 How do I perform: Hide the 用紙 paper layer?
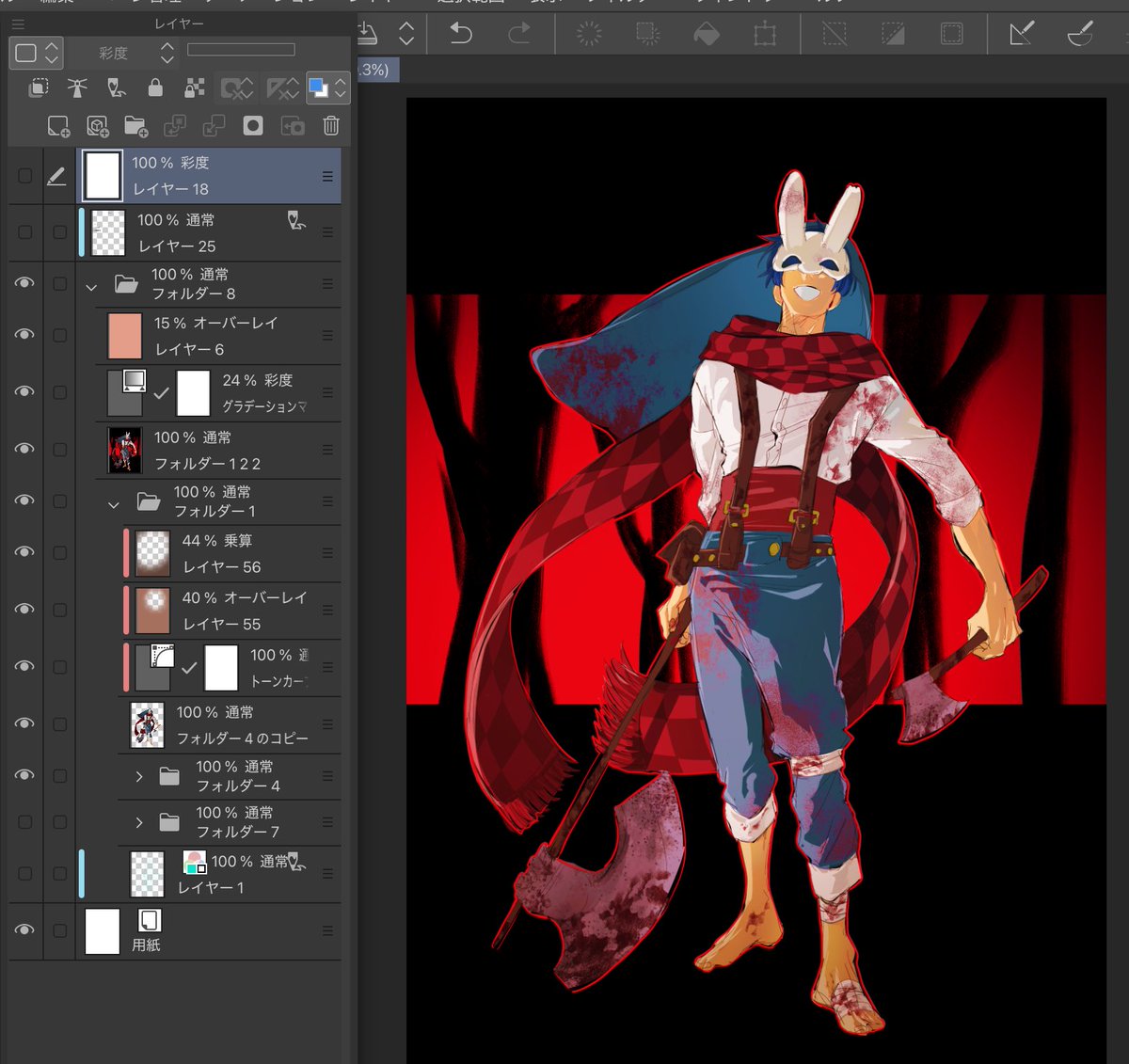(x=24, y=929)
